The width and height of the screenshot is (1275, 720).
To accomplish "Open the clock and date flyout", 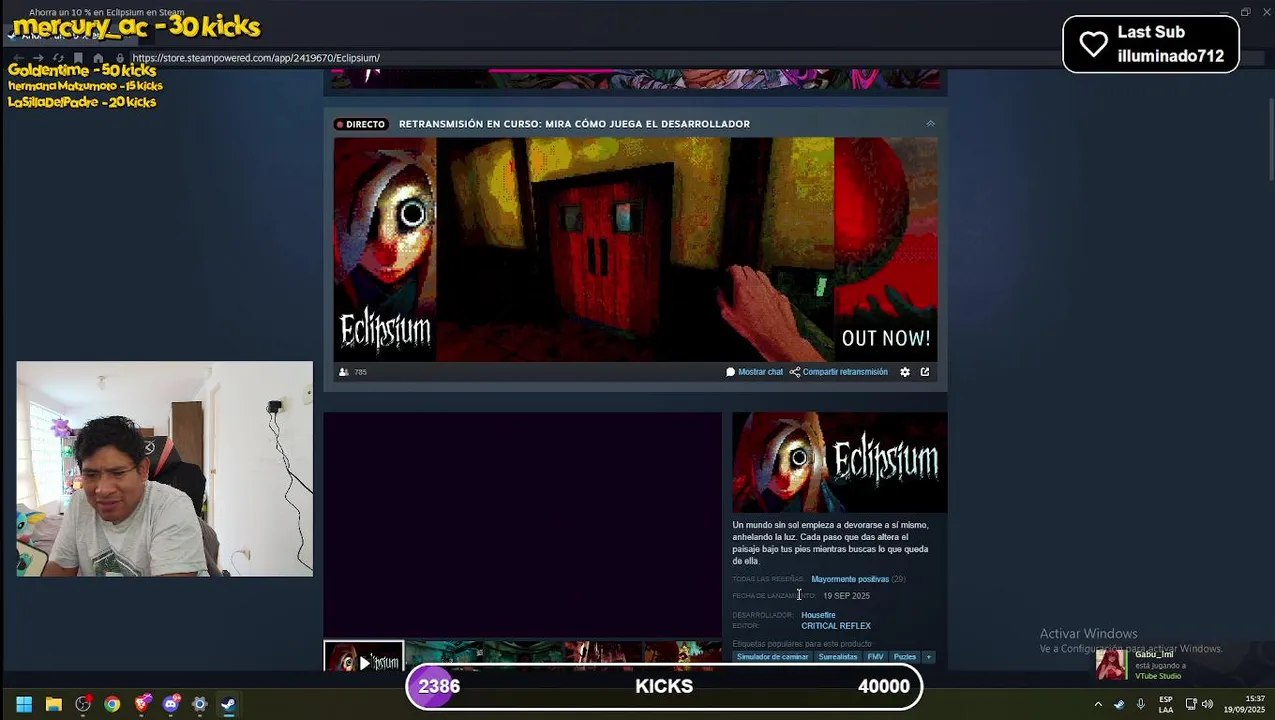I will pos(1245,704).
